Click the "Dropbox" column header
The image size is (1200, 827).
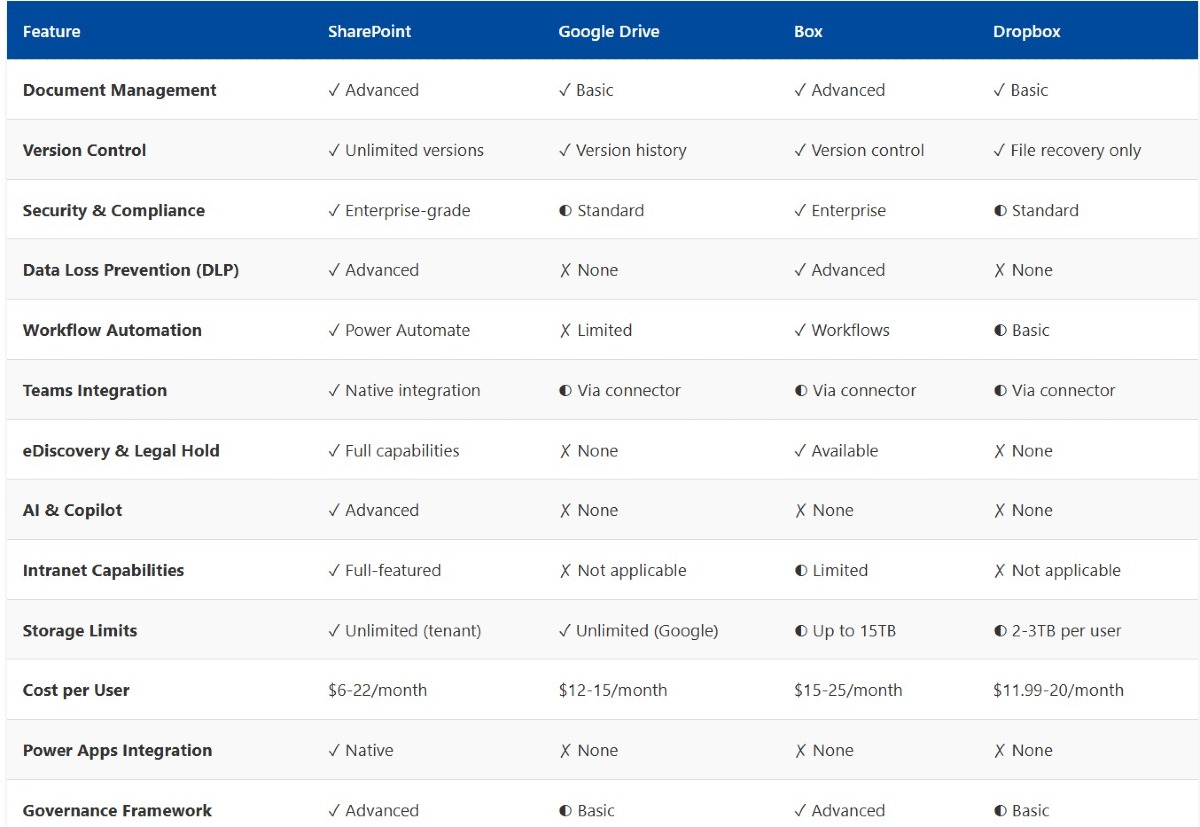[x=1026, y=31]
